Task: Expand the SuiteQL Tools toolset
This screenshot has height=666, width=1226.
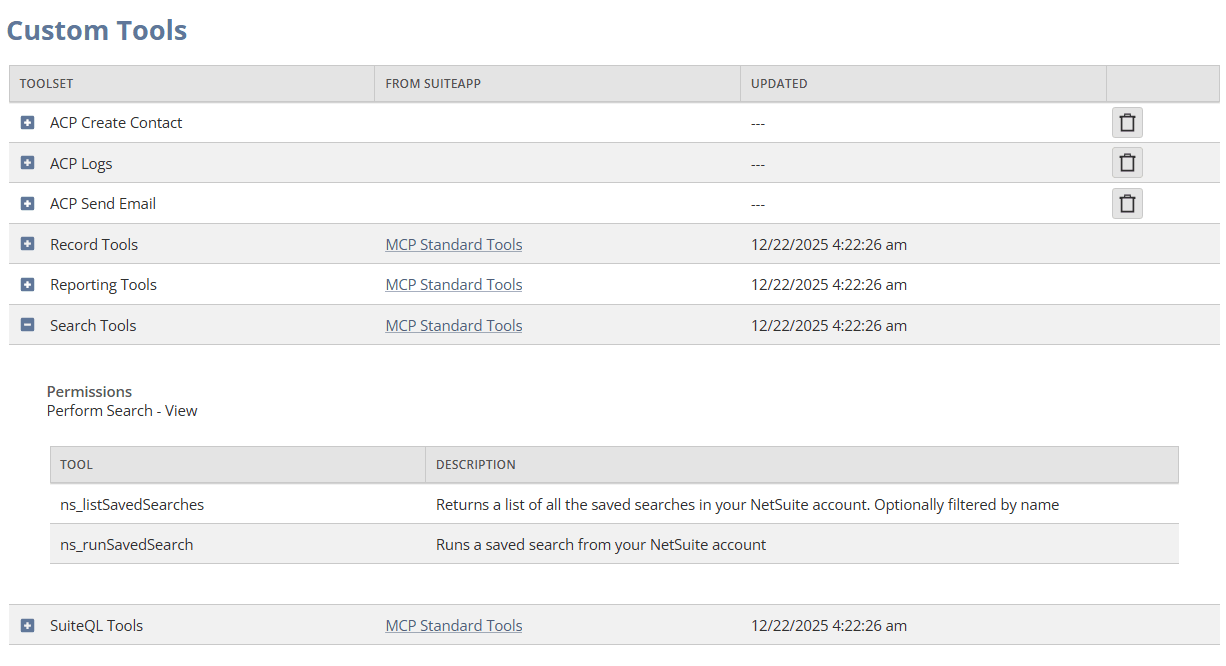Action: click(x=27, y=625)
